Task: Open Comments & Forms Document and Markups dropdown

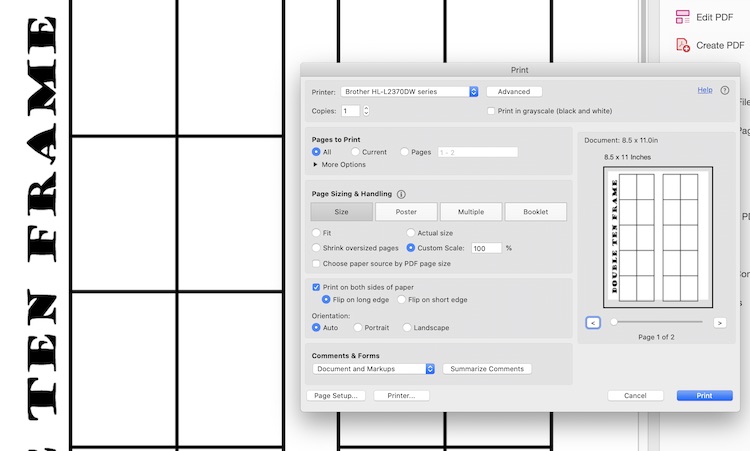Action: (373, 369)
